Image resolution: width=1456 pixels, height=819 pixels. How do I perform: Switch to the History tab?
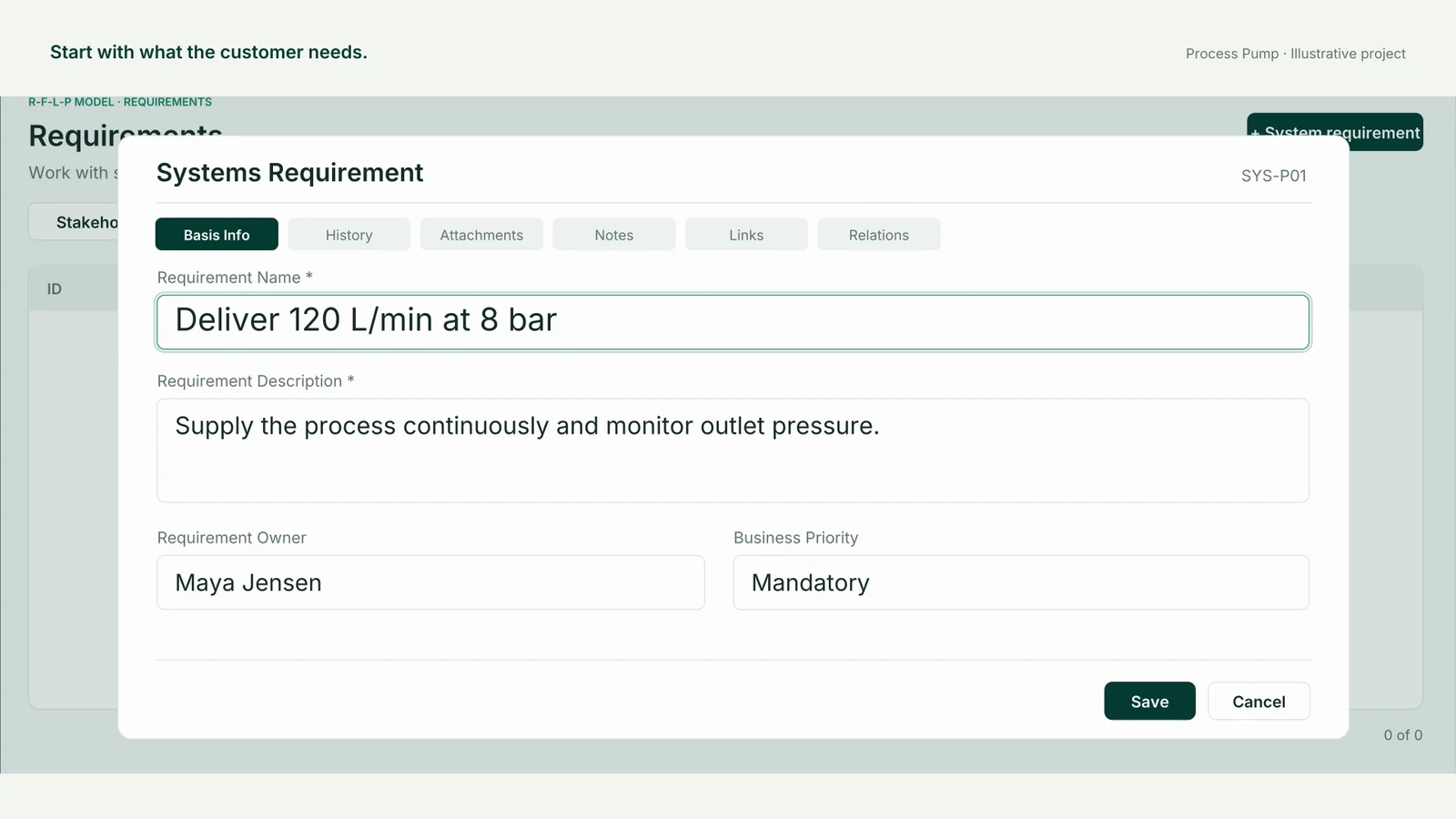point(349,234)
